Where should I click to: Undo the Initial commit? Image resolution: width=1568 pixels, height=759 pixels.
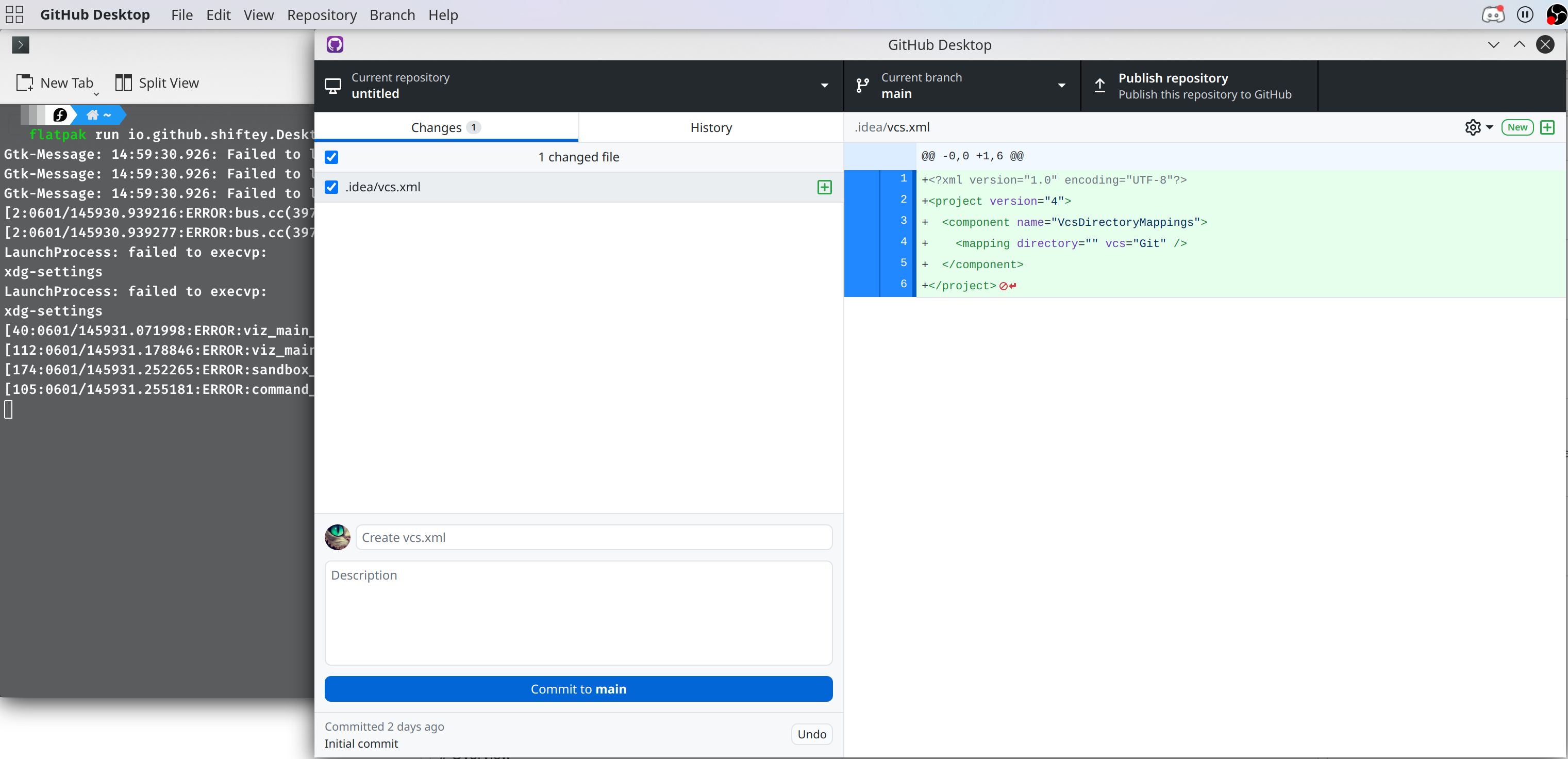pos(811,734)
